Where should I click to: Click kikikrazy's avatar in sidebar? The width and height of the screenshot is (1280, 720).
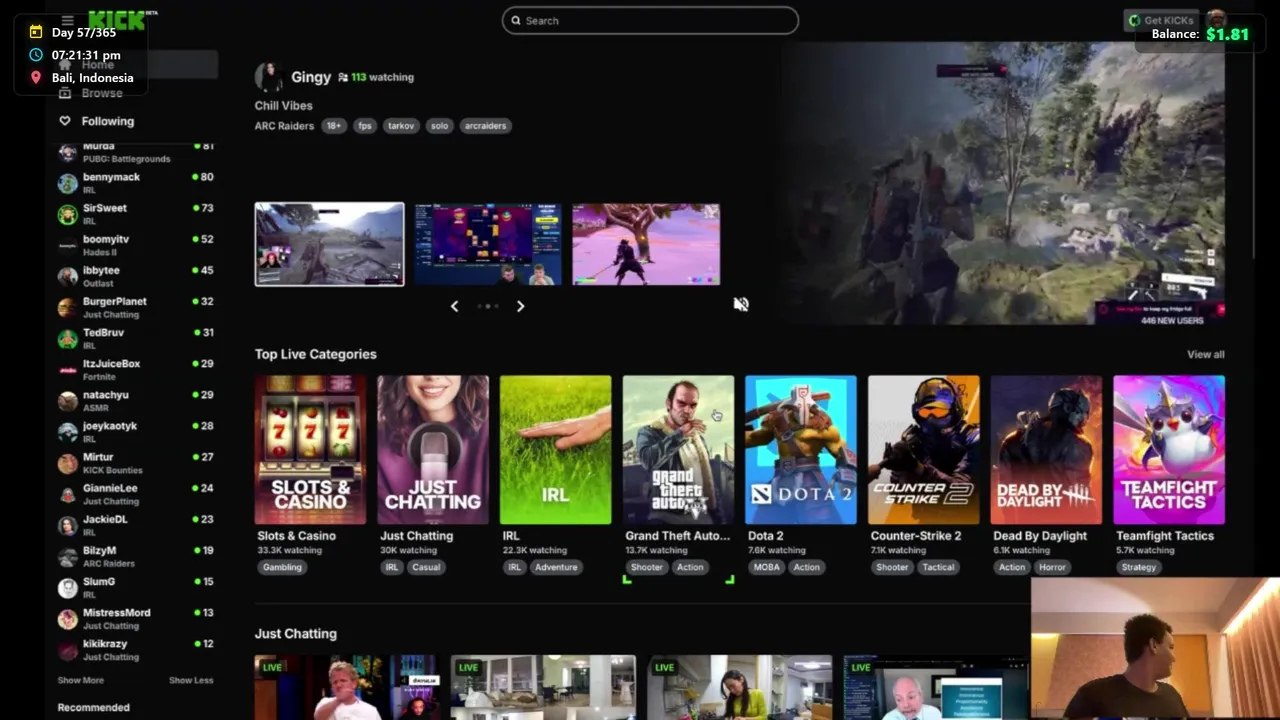67,650
